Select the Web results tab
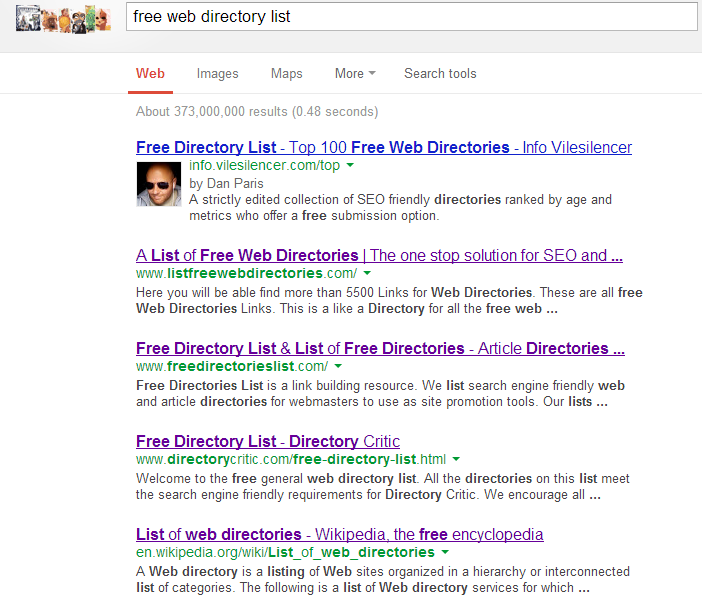 pyautogui.click(x=150, y=73)
